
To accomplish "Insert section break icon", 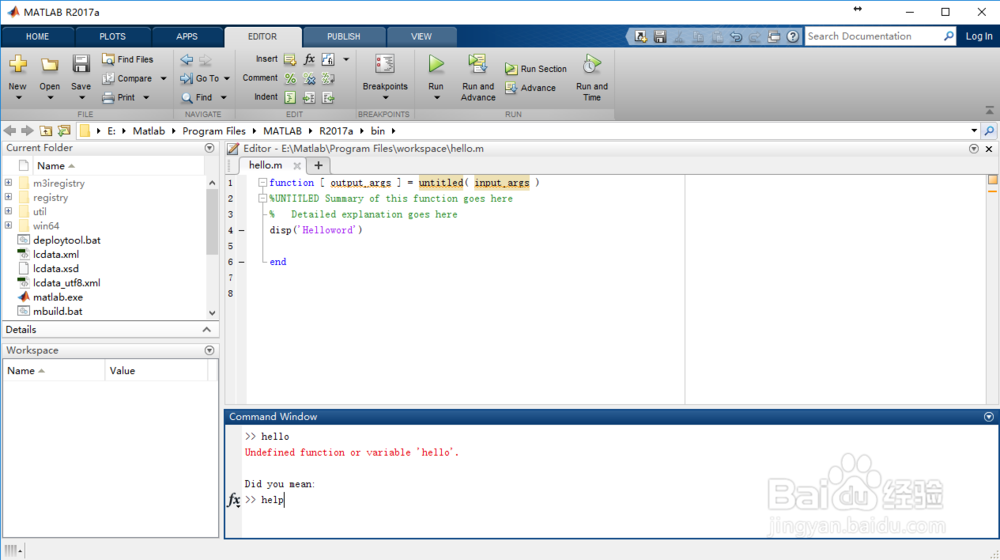I will (x=290, y=59).
